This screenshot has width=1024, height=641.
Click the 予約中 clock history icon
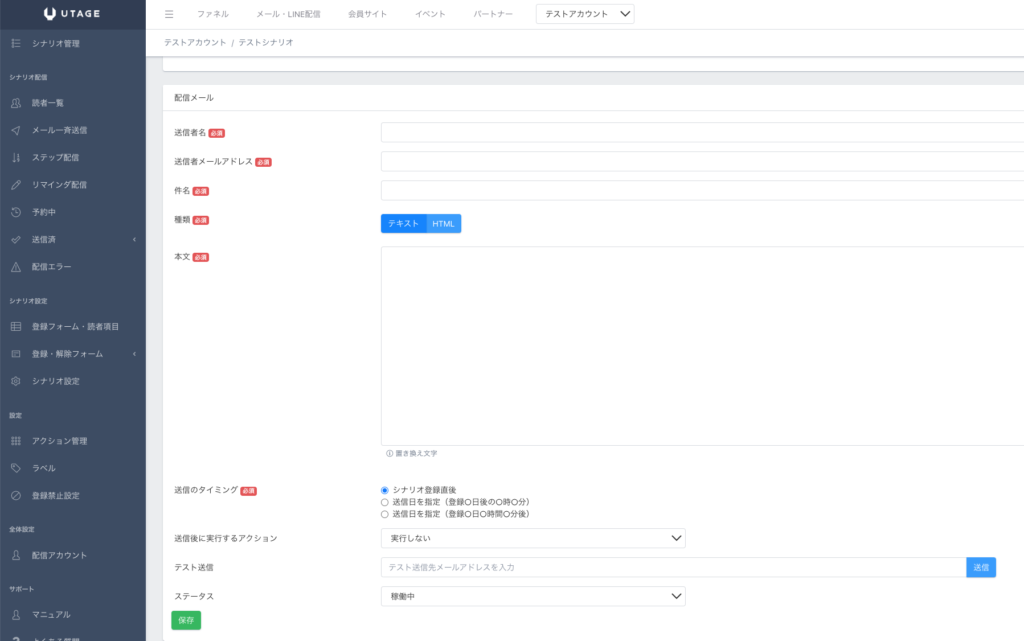[15, 212]
